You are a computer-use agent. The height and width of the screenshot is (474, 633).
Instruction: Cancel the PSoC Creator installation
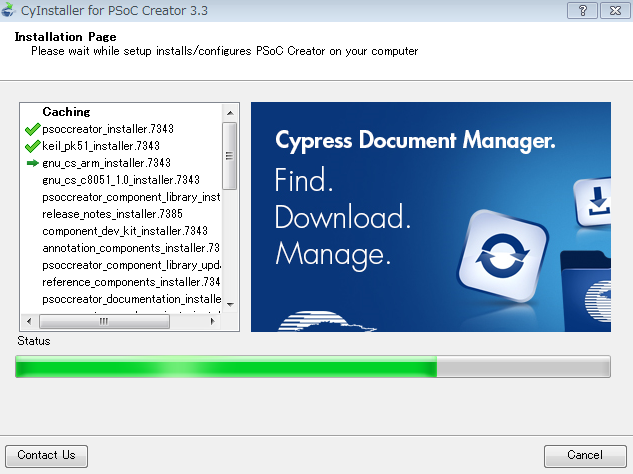pos(585,456)
